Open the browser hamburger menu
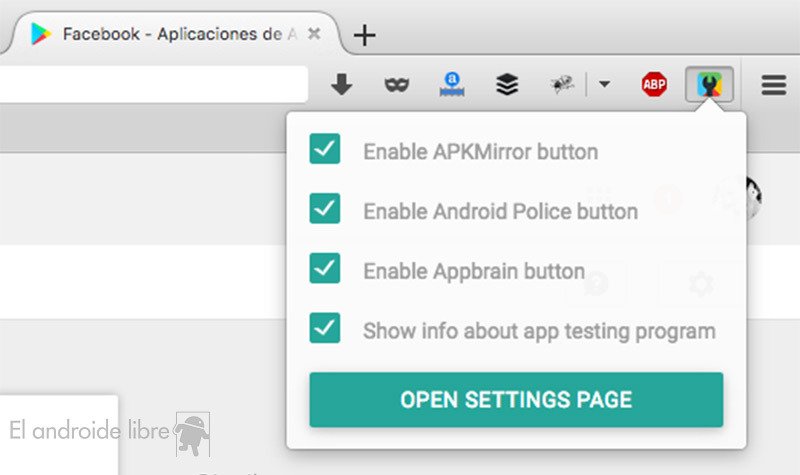 tap(773, 86)
